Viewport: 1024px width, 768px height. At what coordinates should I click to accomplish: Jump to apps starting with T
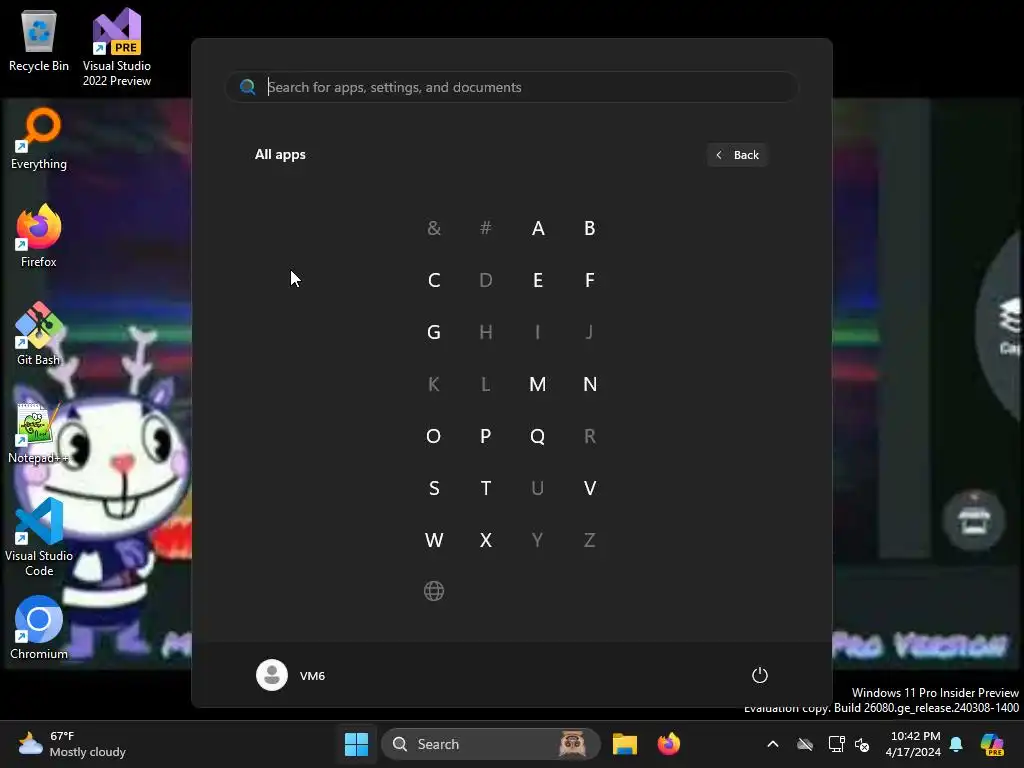tap(485, 488)
